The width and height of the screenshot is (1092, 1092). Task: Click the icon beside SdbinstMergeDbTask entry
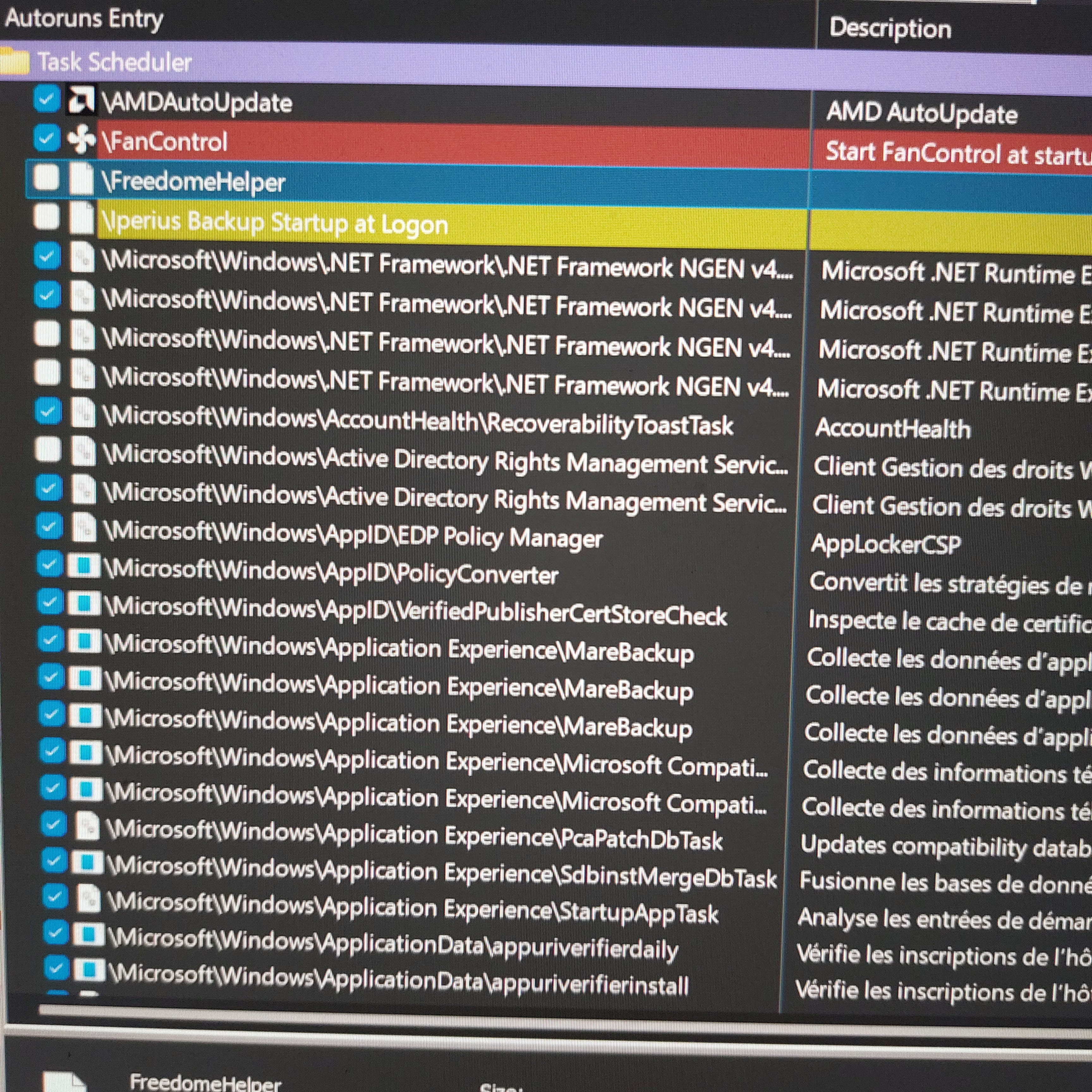88,863
